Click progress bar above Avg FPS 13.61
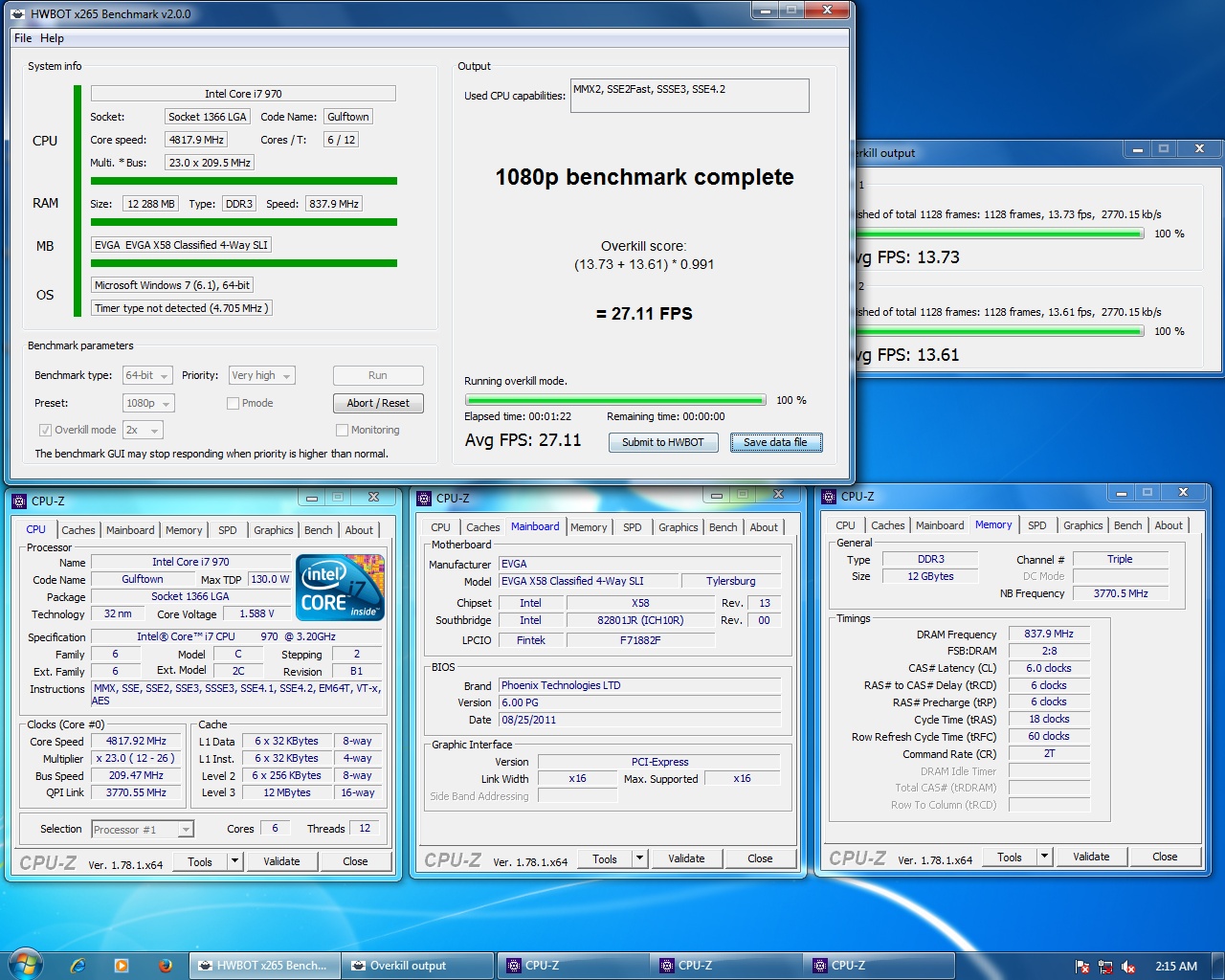Image resolution: width=1225 pixels, height=980 pixels. pyautogui.click(x=999, y=331)
